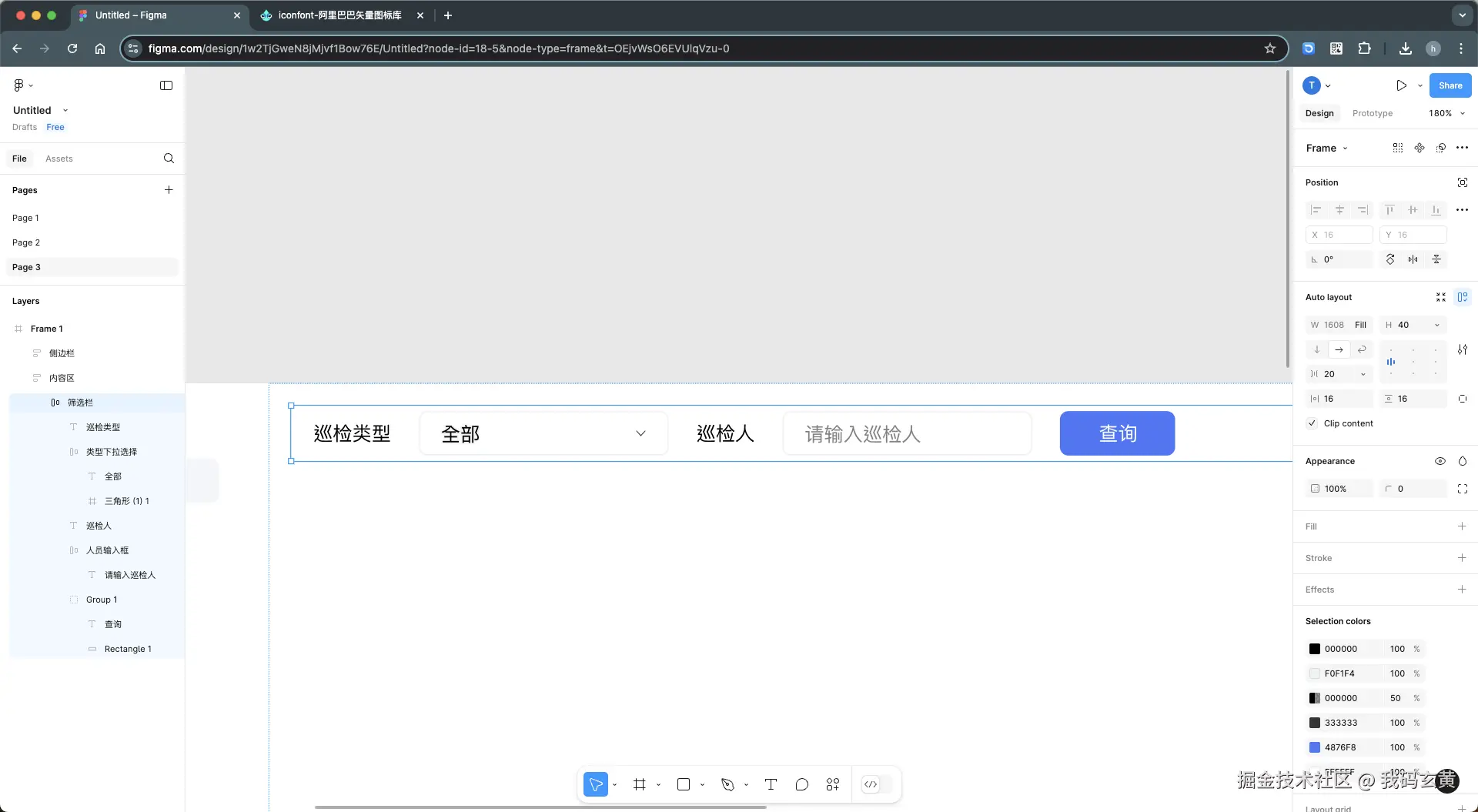The height and width of the screenshot is (812, 1478).
Task: Add a fill with plus icon
Action: [1462, 526]
